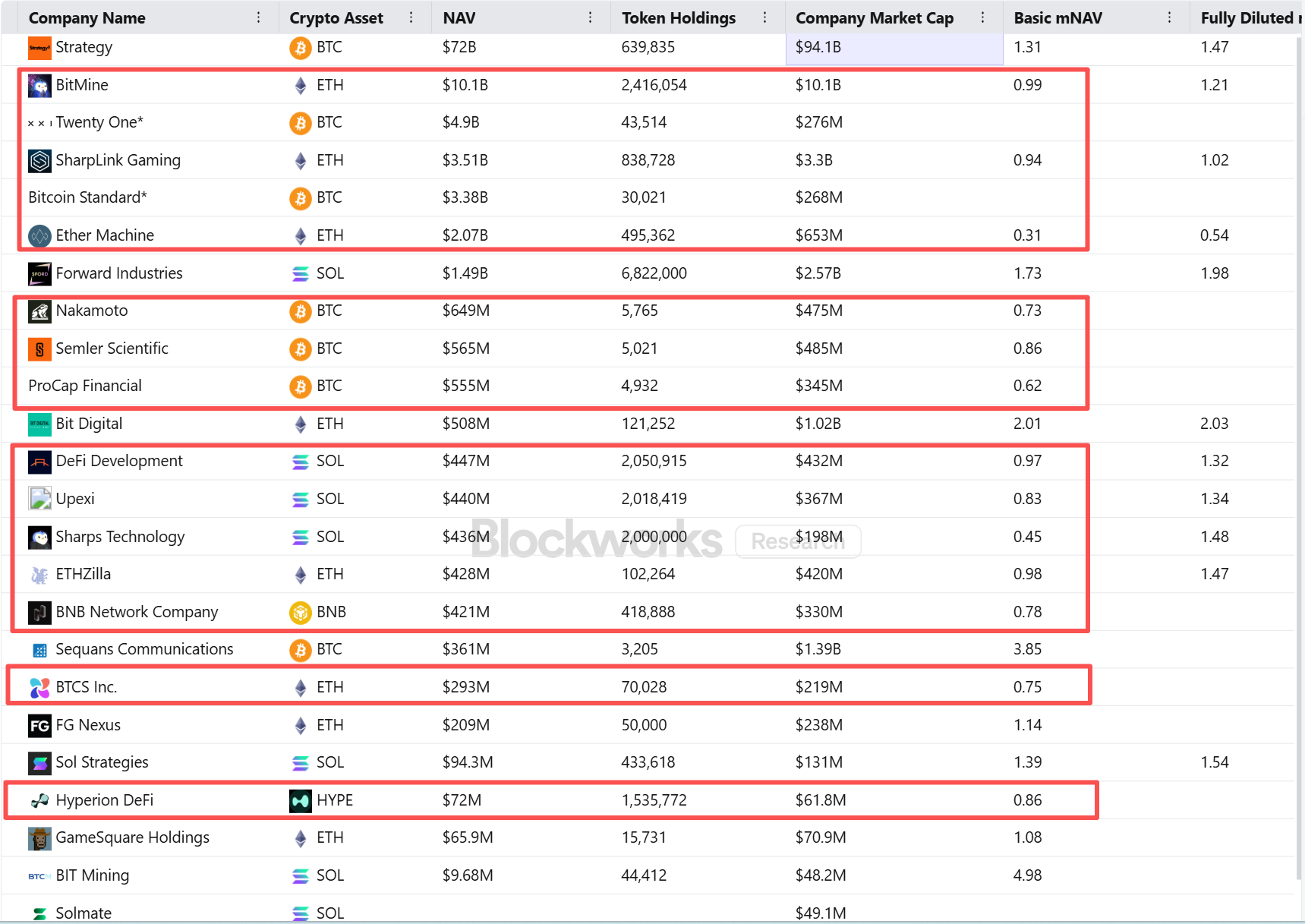Sort by the Crypto Asset header

click(x=336, y=18)
